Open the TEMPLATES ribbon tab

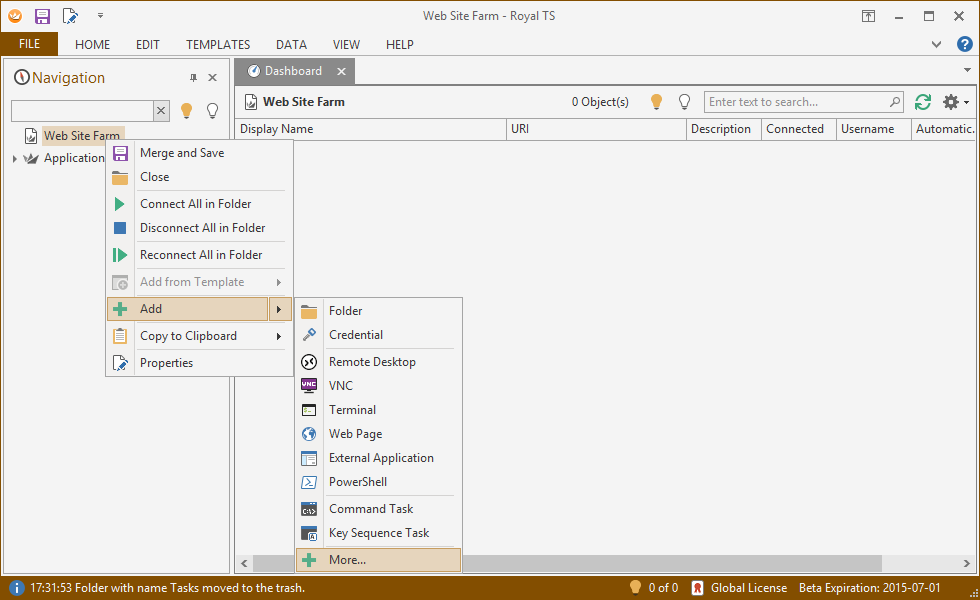click(x=218, y=44)
